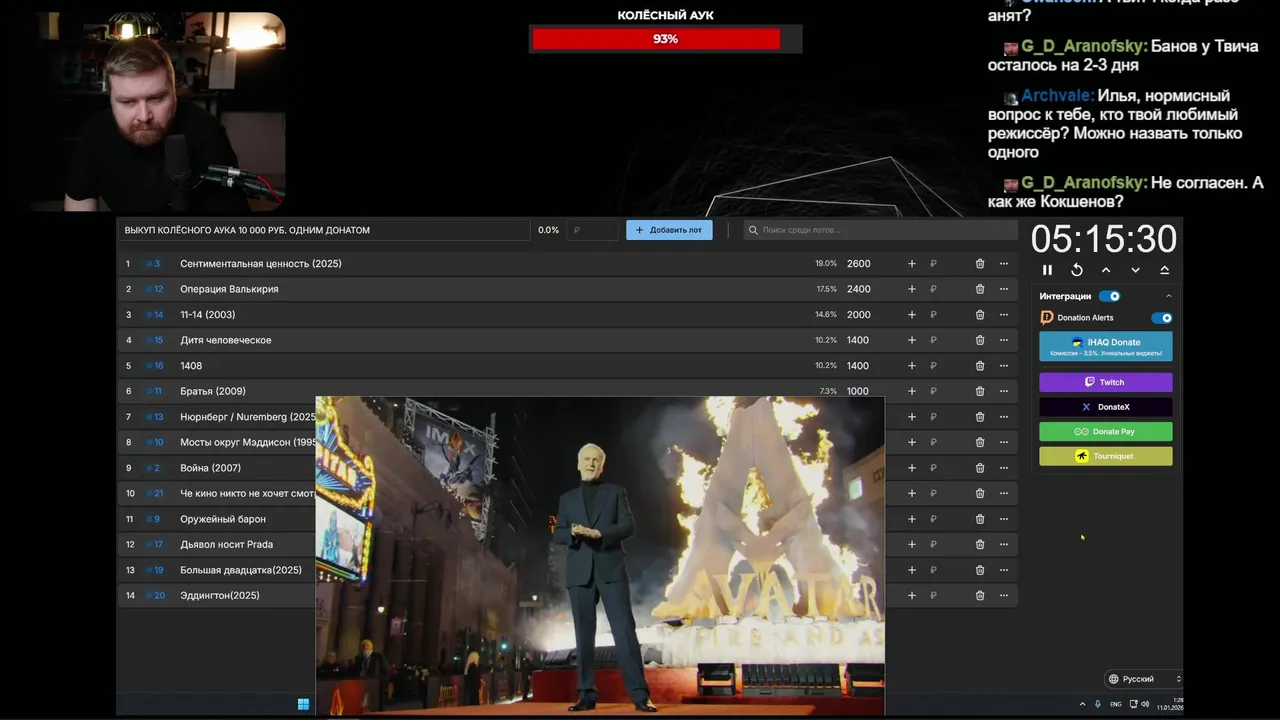Image resolution: width=1280 pixels, height=720 pixels.
Task: Select the Эддингтон(2025) lot name
Action: (220, 595)
